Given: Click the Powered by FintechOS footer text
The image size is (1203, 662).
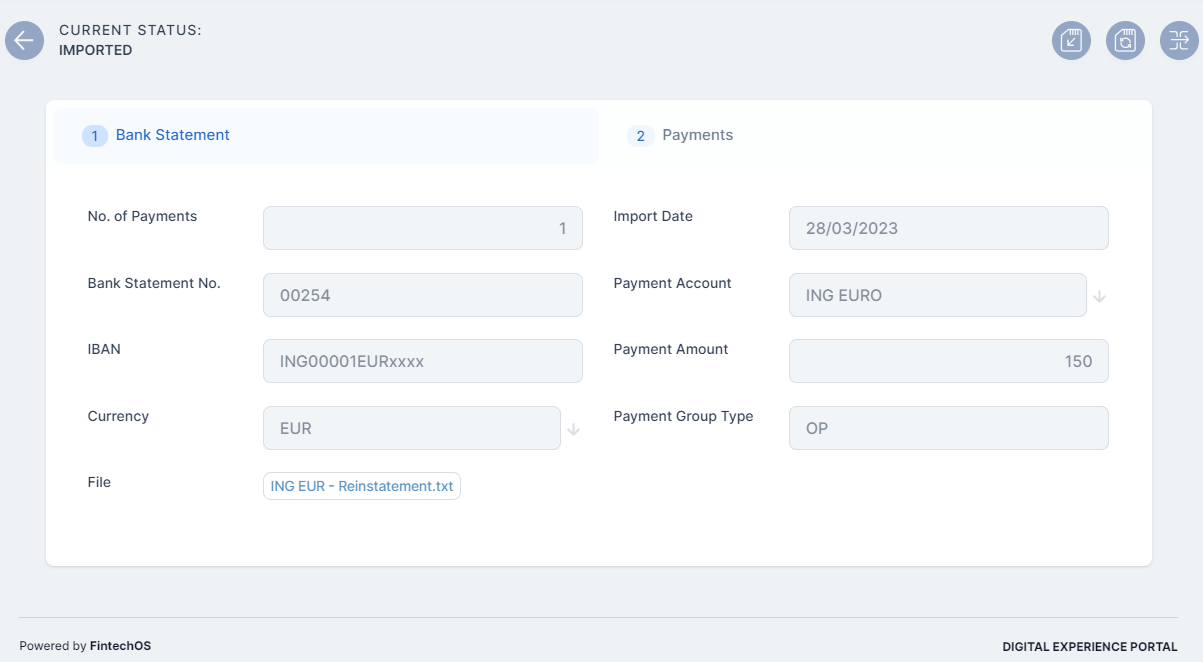Looking at the screenshot, I should [x=85, y=646].
